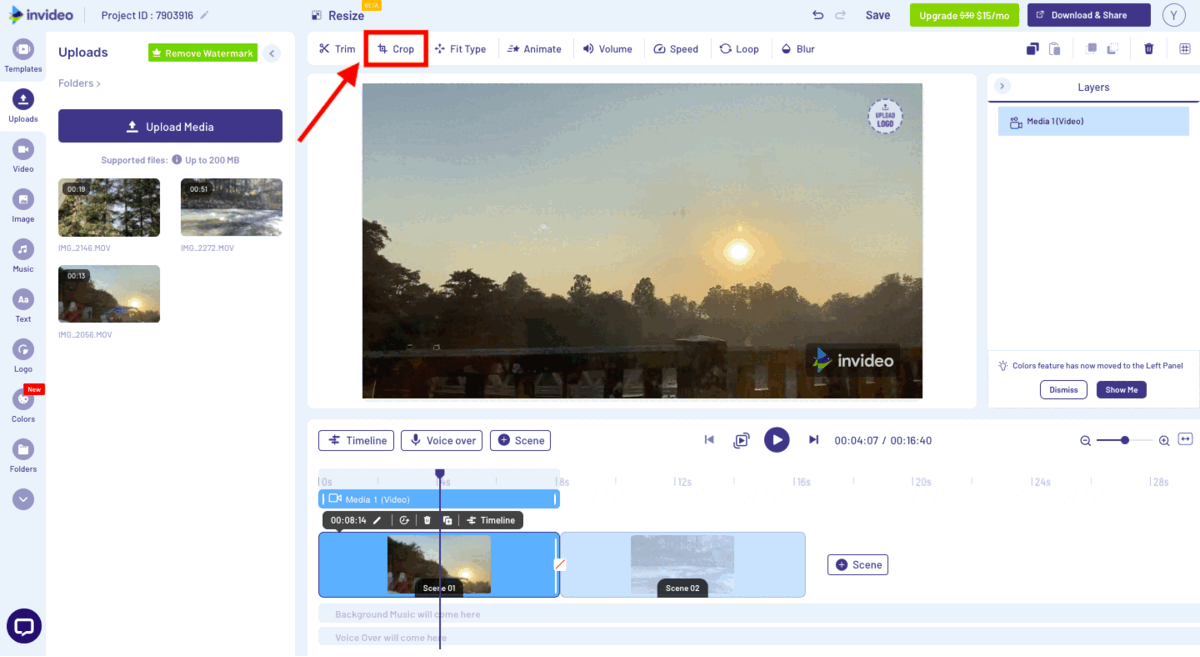Open the Volume control
This screenshot has width=1200, height=657.
607,48
